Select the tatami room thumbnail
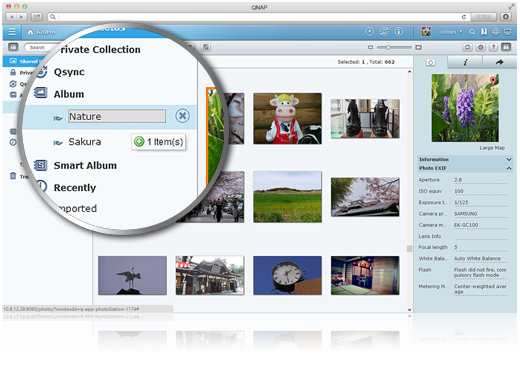 coord(365,275)
